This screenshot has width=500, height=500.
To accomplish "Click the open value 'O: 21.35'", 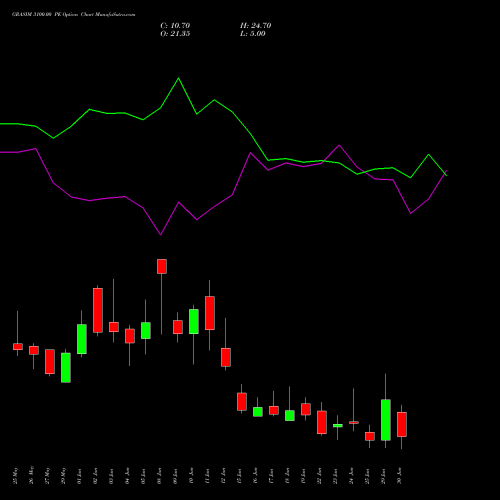I will tap(175, 34).
